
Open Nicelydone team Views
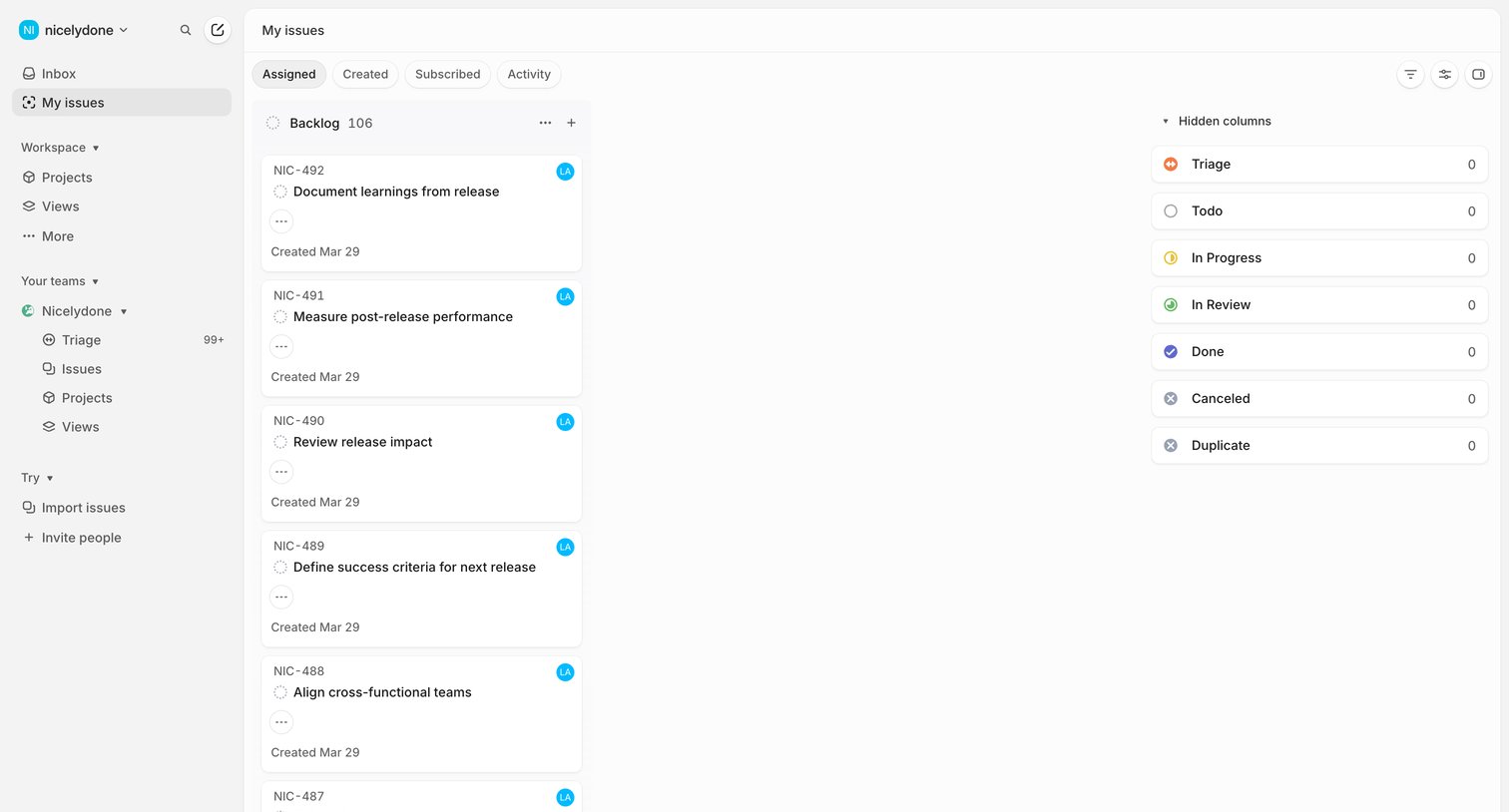132,427
